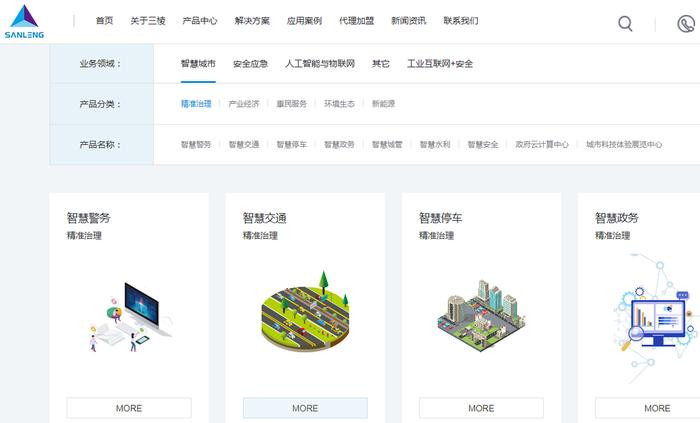
Task: Click MORE on 智慧停车 card
Action: click(481, 408)
